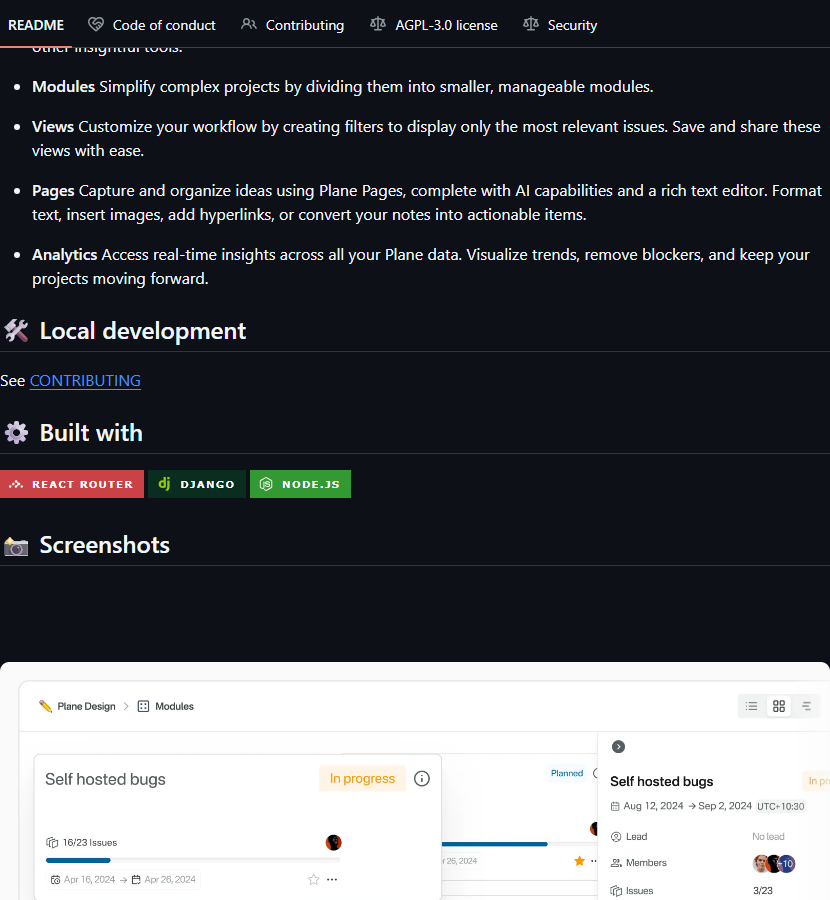
Task: Select the README tab
Action: (x=36, y=25)
